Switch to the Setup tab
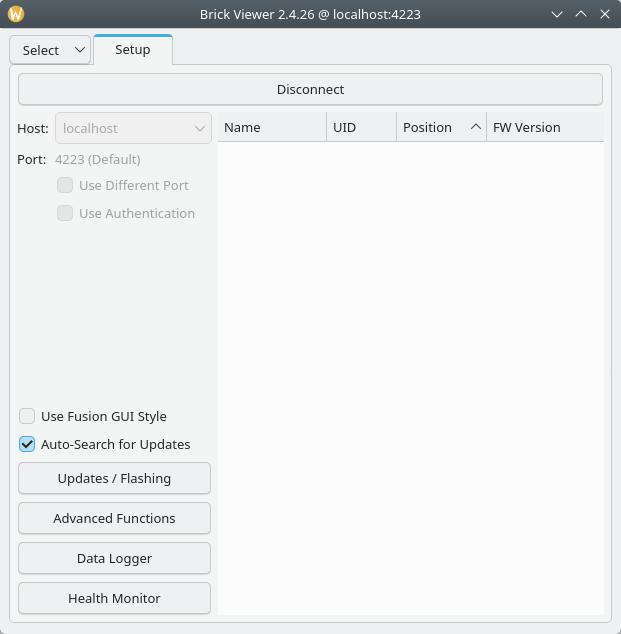Viewport: 621px width, 634px height. (132, 50)
